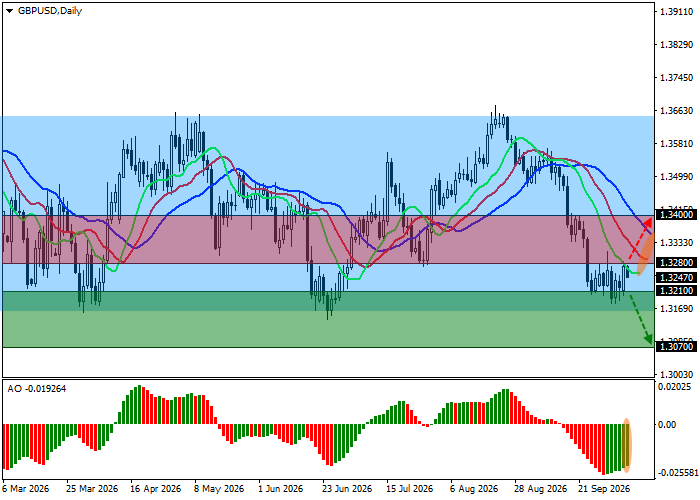This screenshot has height=500, width=700.
Task: Click the 1.30700 price level tag
Action: (x=676, y=347)
